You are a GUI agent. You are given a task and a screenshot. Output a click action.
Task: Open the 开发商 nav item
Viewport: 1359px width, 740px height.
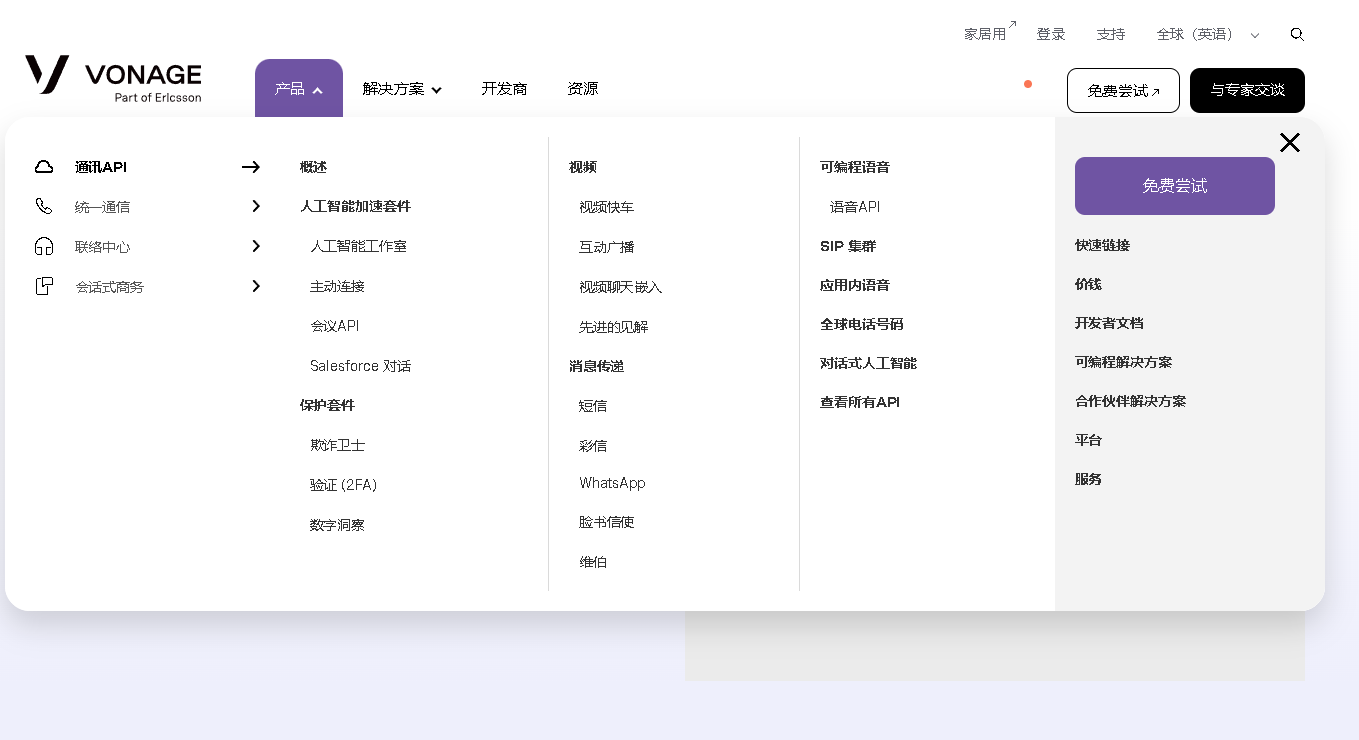tap(504, 88)
